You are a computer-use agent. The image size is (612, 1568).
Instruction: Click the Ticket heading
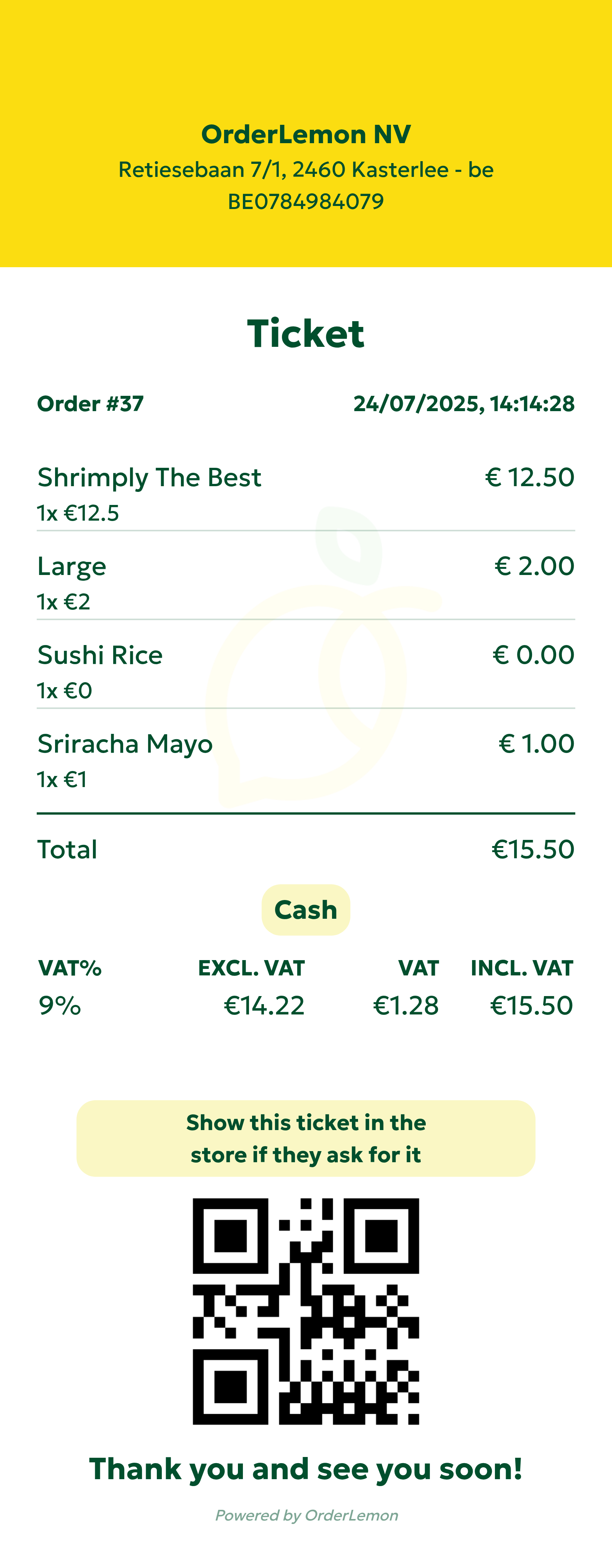pos(306,334)
